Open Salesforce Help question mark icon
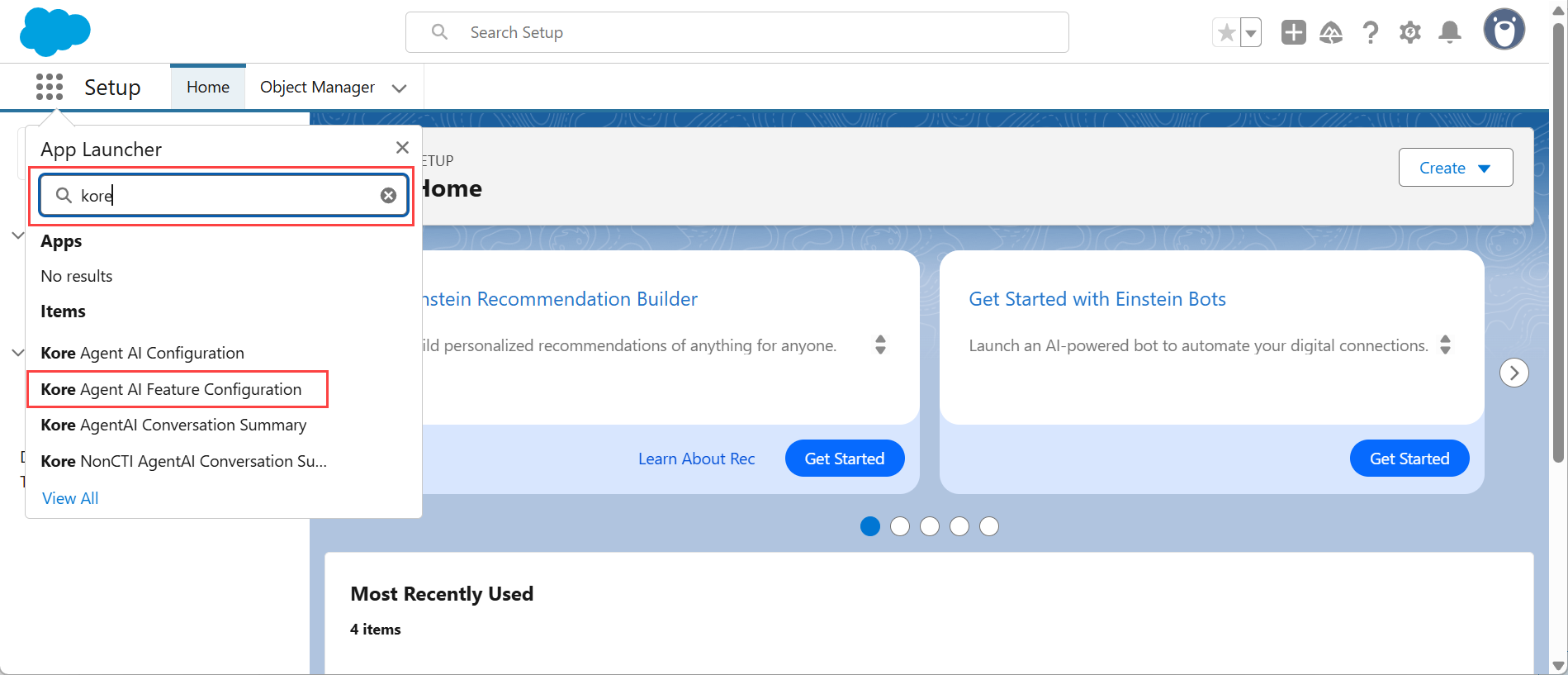This screenshot has height=675, width=1568. [1371, 32]
